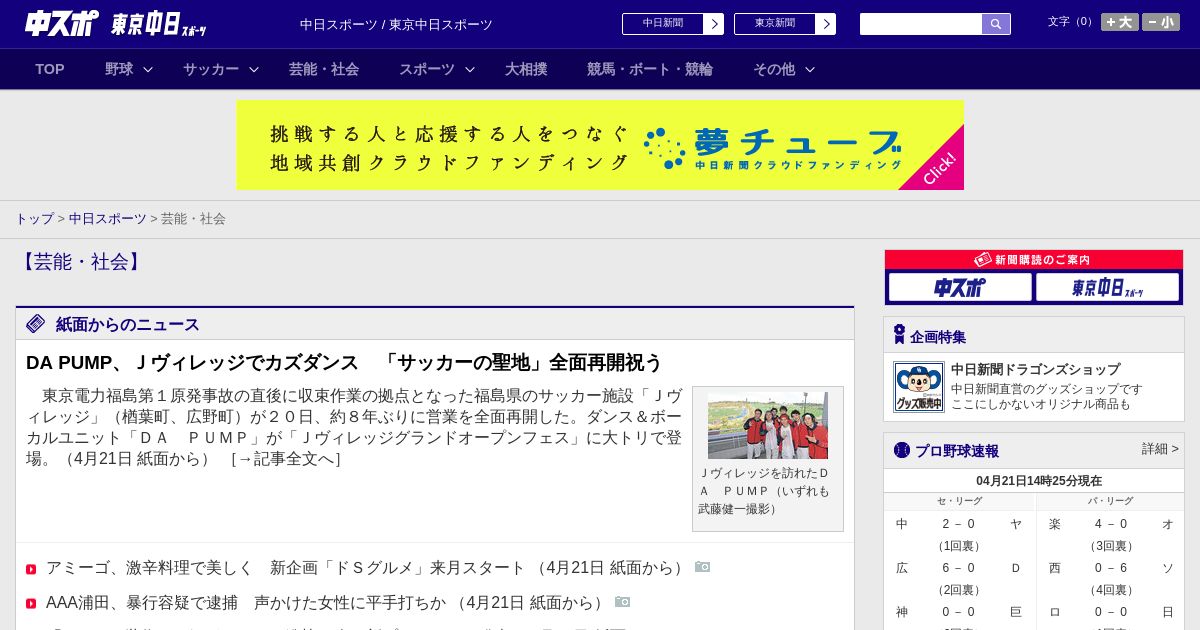Click the 神 0-0 巨 game score
Image resolution: width=1200 pixels, height=630 pixels.
(959, 612)
